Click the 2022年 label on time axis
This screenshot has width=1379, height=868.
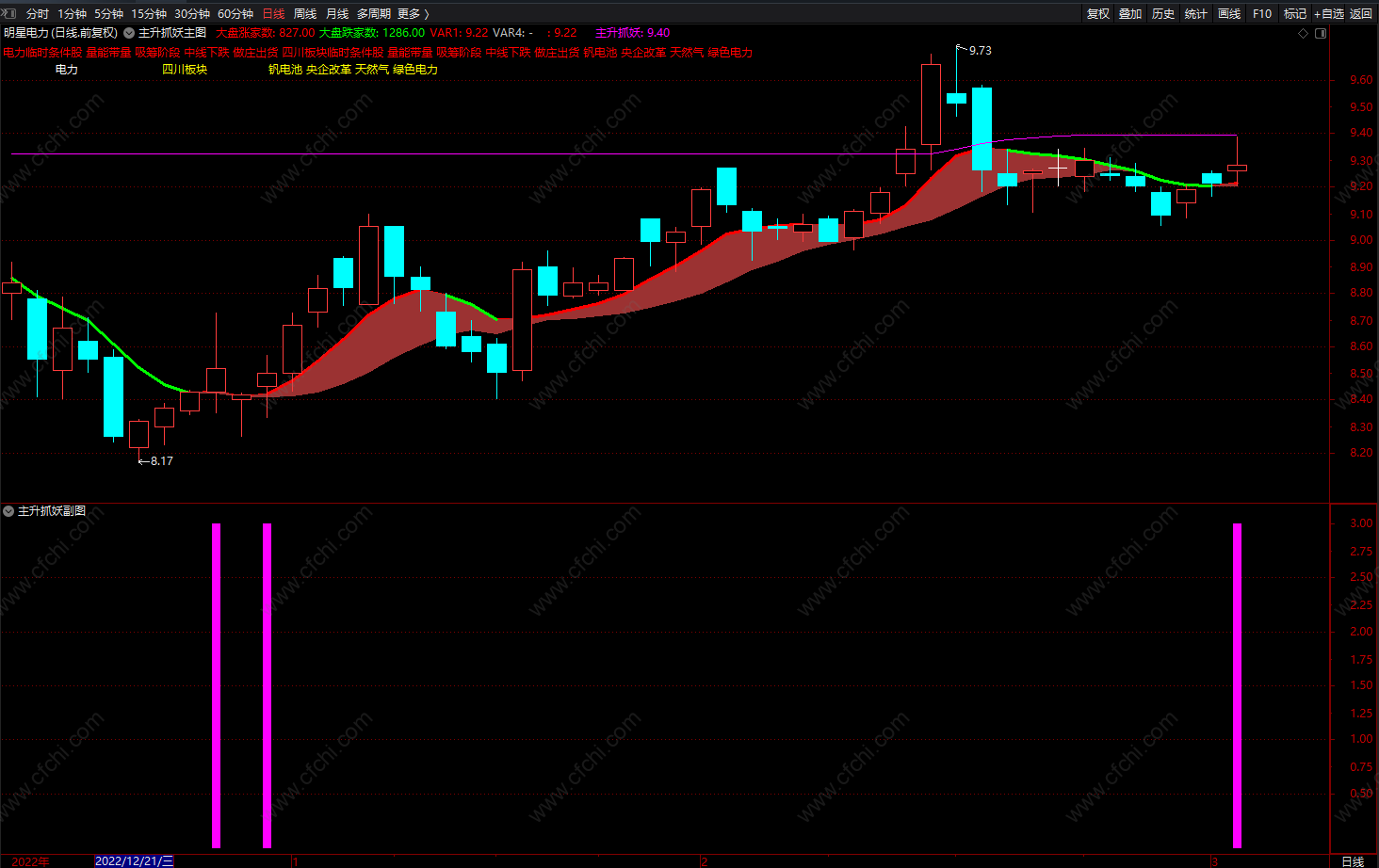(x=31, y=861)
